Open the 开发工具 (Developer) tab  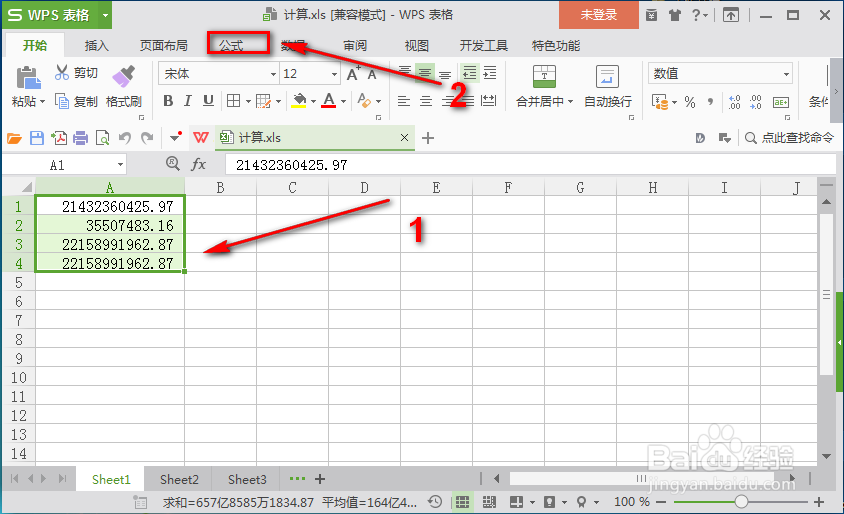point(483,46)
